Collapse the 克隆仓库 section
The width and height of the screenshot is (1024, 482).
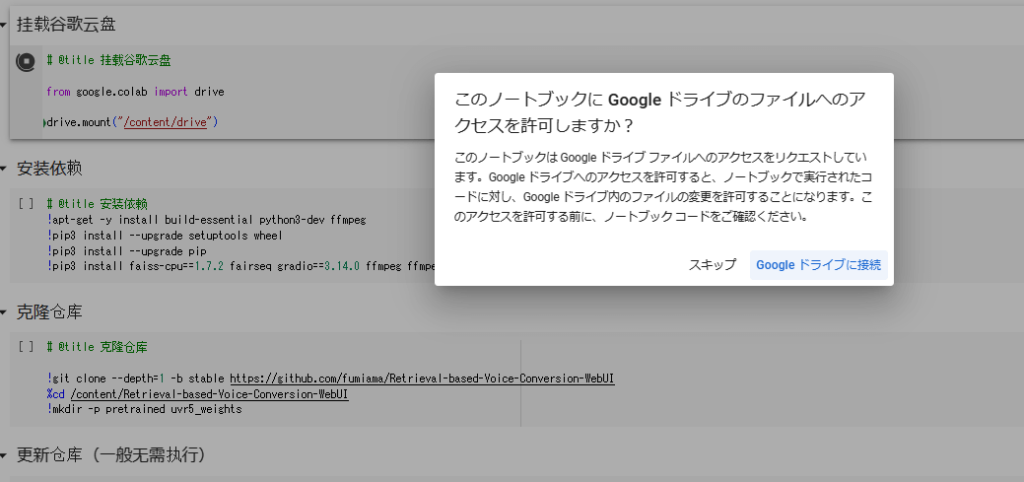tap(4, 313)
